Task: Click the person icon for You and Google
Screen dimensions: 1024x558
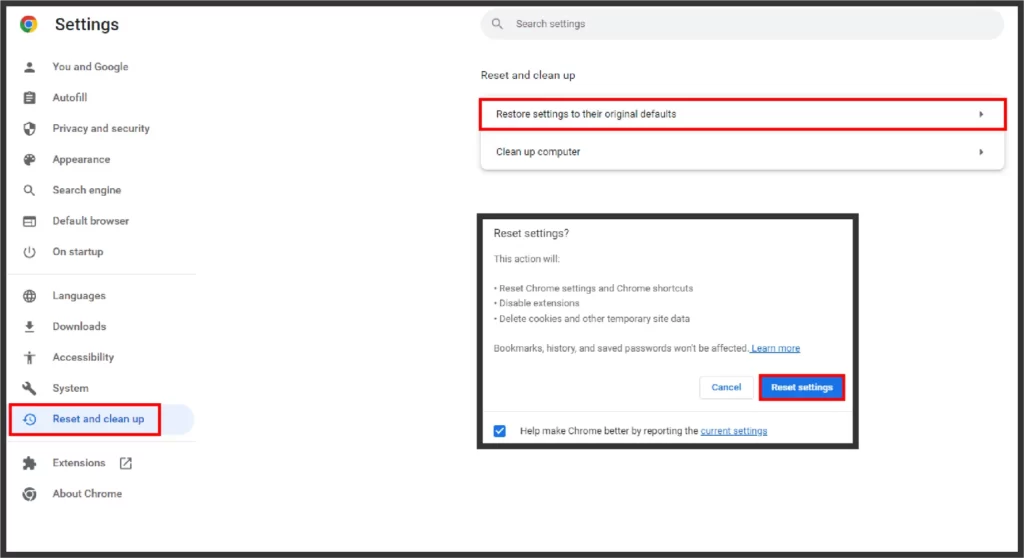Action: click(x=29, y=67)
